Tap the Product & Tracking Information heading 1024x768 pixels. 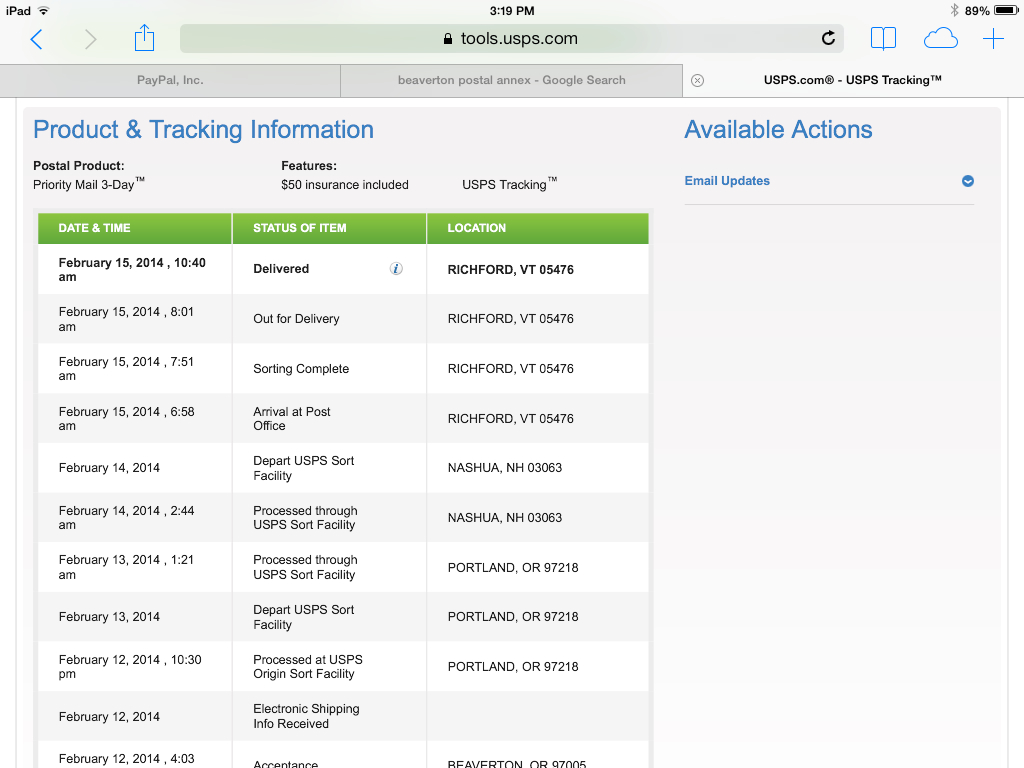click(x=203, y=130)
